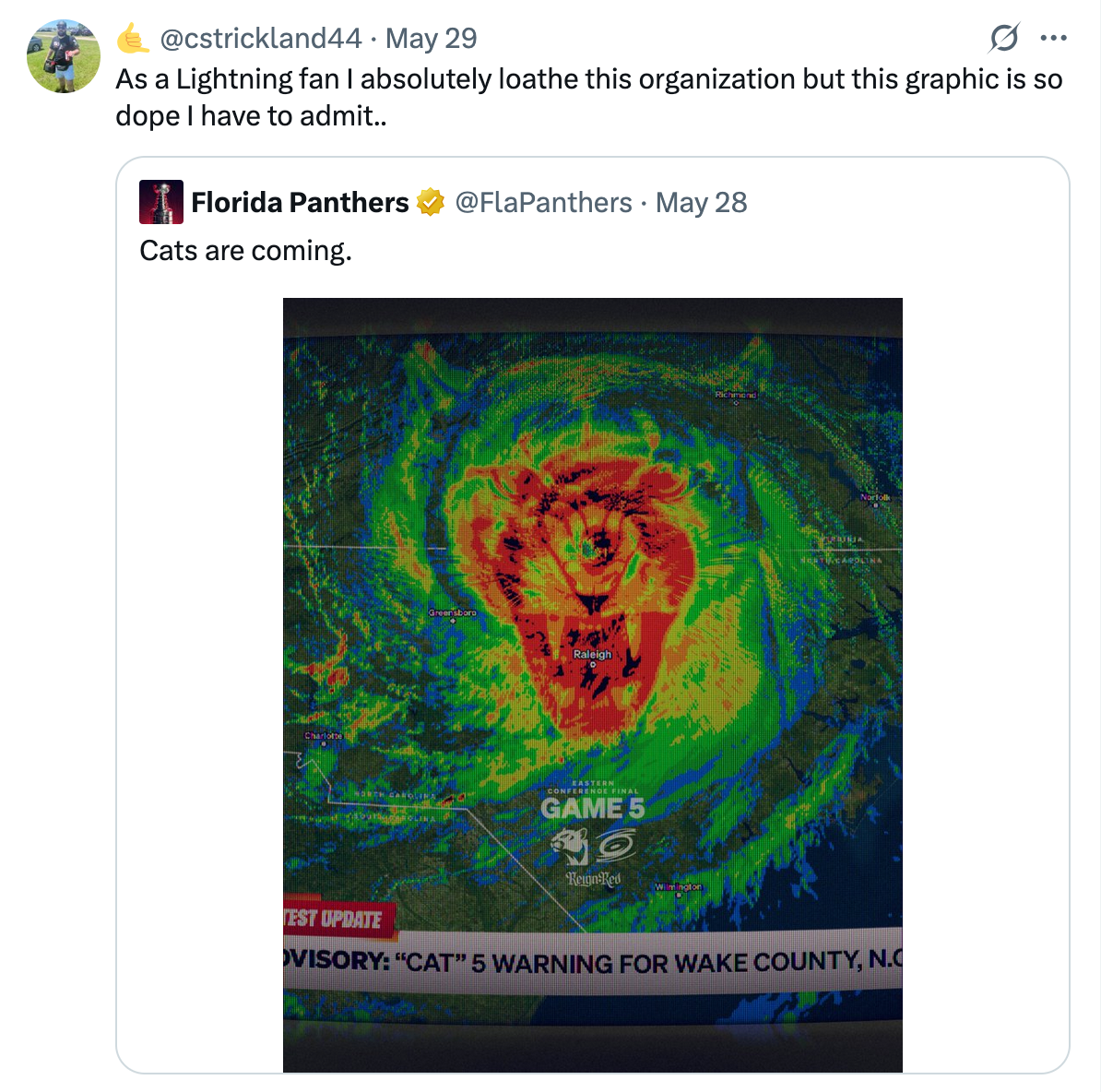Click the red UPDATE banner in the image

point(337,919)
